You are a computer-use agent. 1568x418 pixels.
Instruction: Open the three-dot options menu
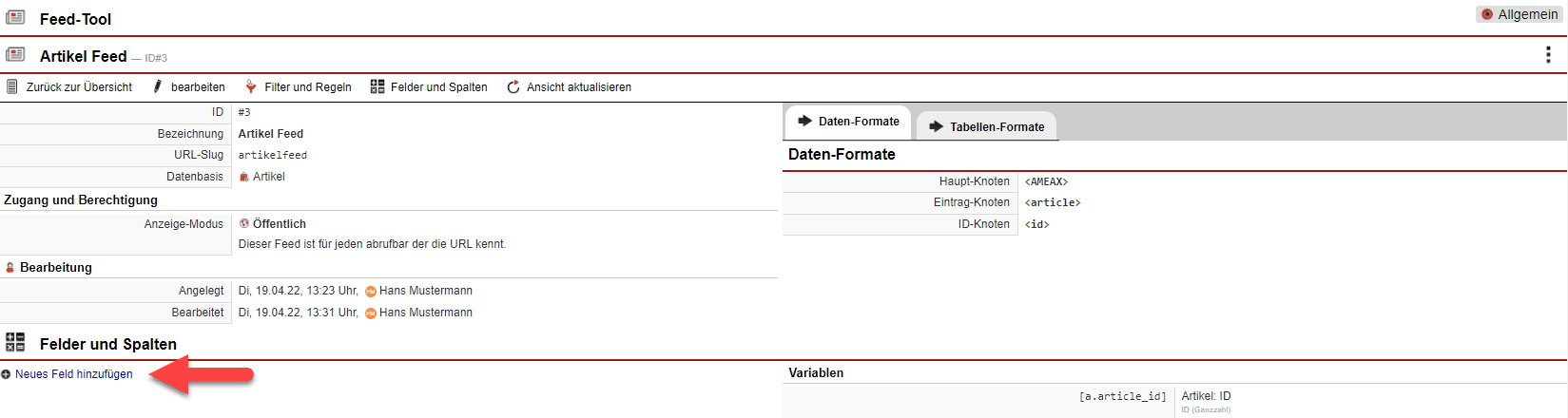coord(1548,55)
